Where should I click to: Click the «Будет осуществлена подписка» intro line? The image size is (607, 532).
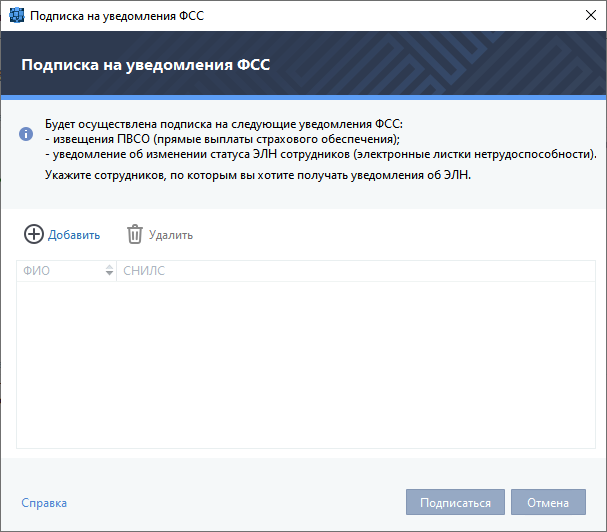coord(223,123)
